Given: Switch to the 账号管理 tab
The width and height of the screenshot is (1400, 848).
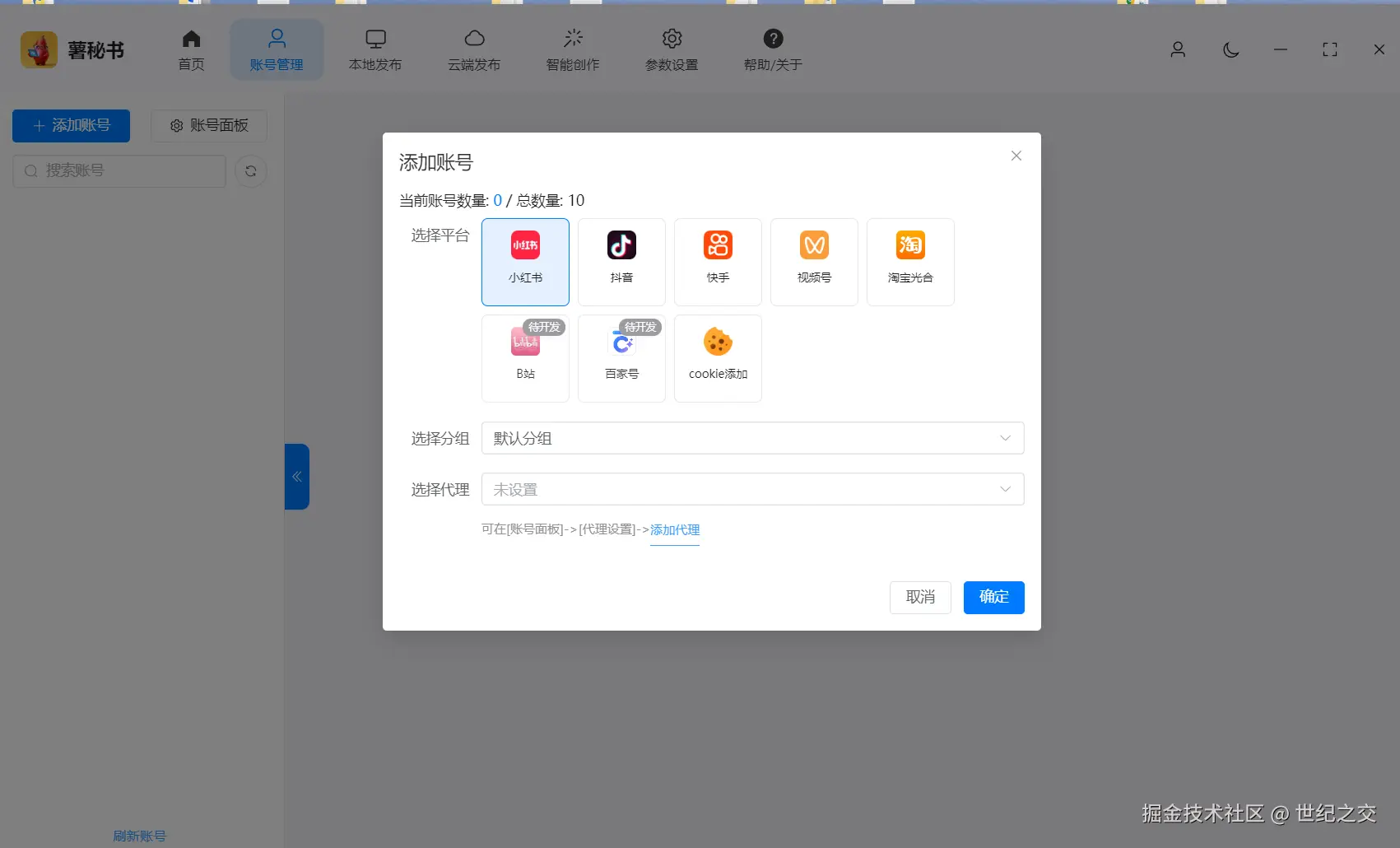Looking at the screenshot, I should [x=277, y=49].
